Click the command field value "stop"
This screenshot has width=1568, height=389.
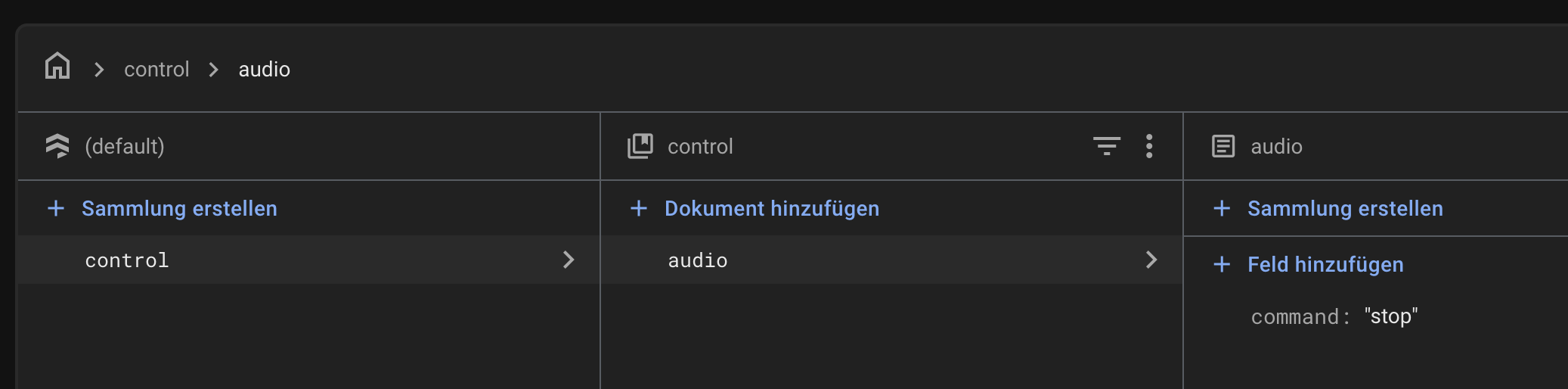tap(1391, 316)
